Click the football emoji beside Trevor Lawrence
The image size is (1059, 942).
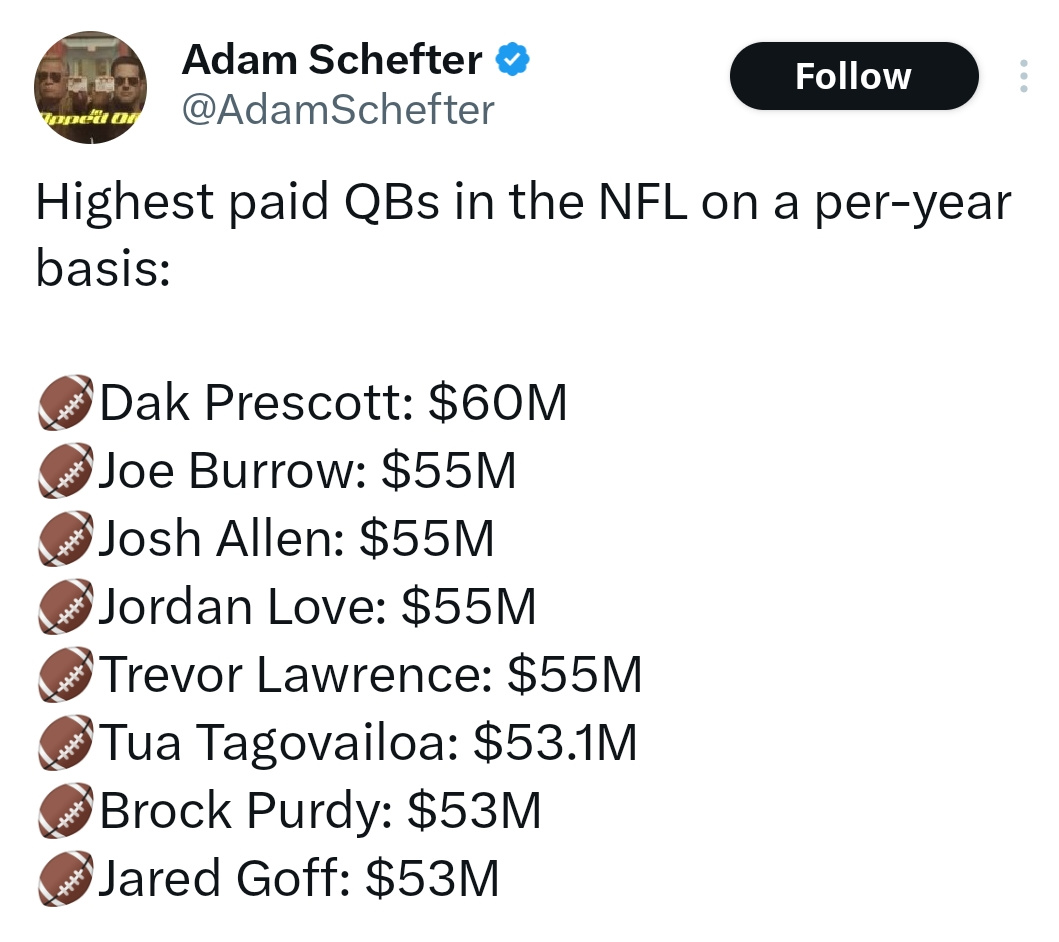66,675
